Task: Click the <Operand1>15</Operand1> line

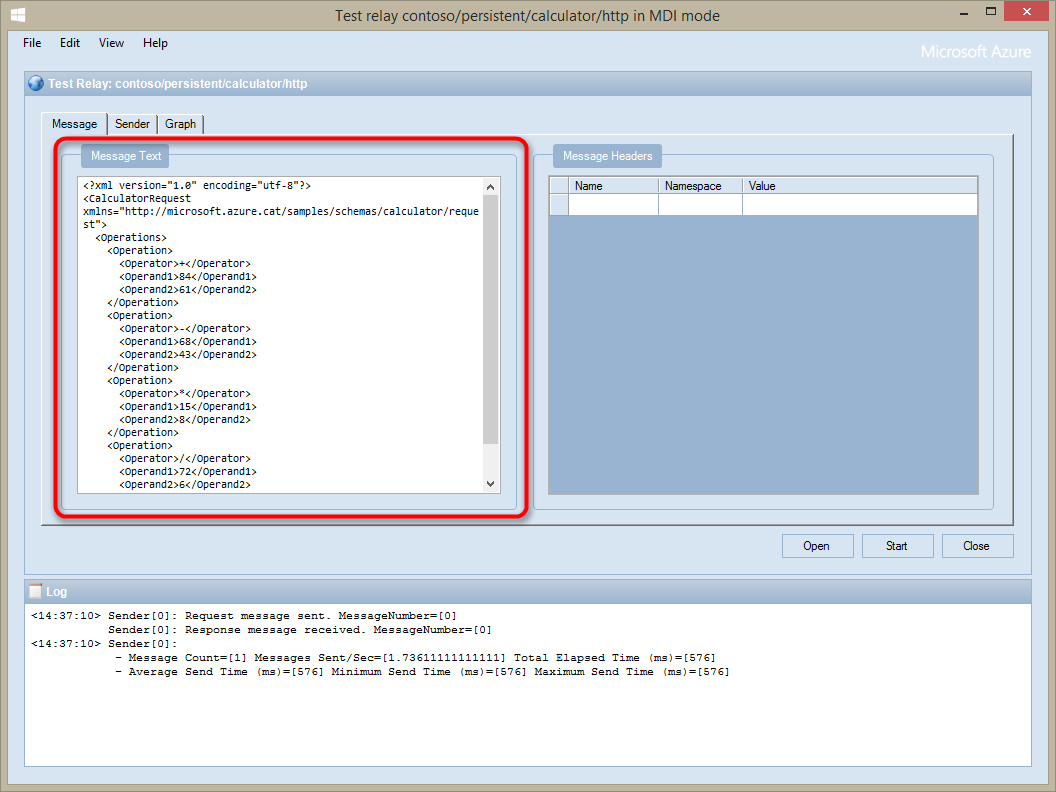Action: tap(188, 407)
